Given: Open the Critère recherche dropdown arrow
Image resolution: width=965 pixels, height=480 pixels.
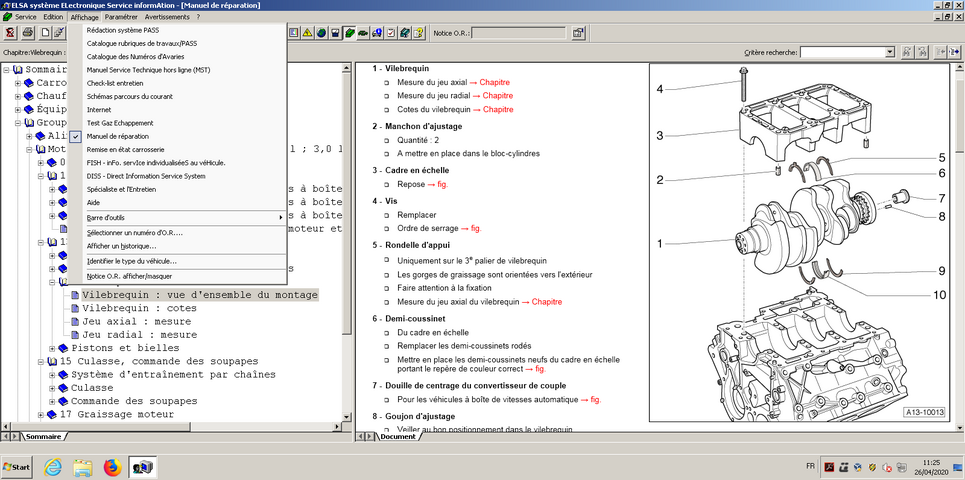Looking at the screenshot, I should 889,53.
